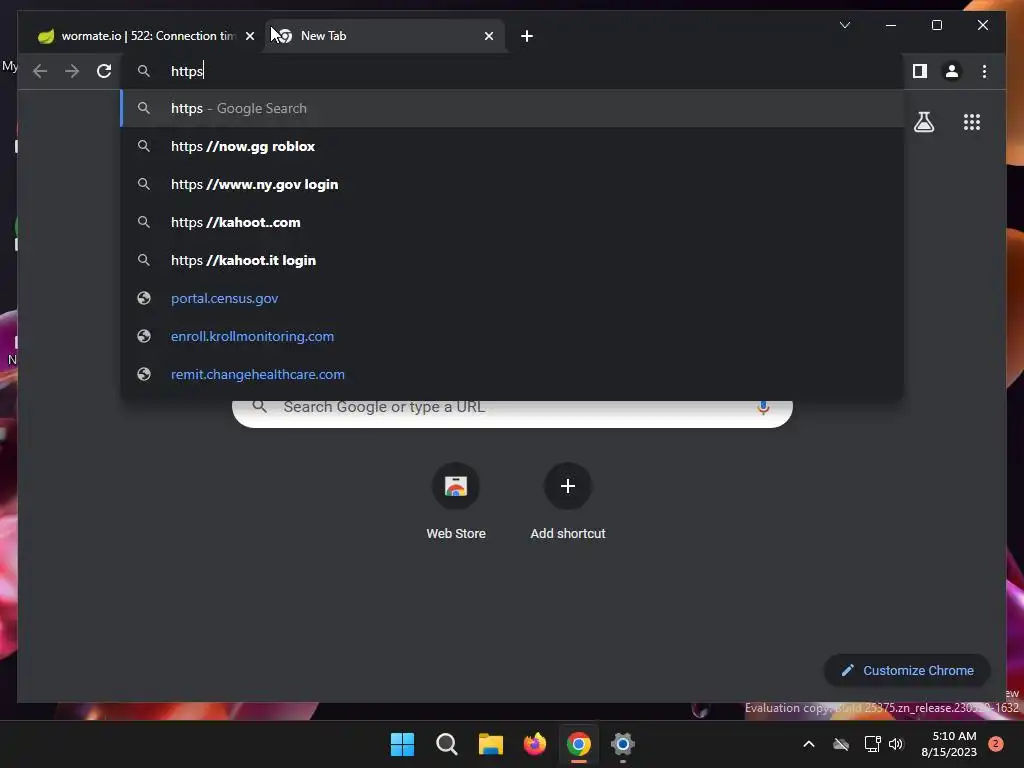
Task: Open Windows taskbar Search
Action: point(447,744)
